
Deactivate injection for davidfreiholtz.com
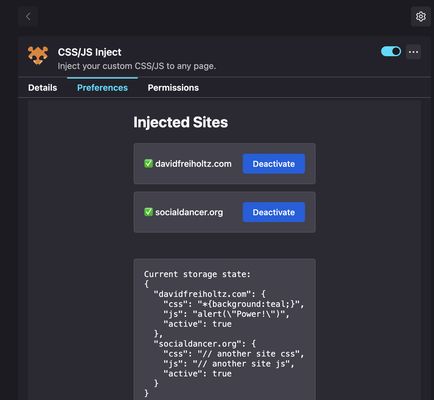(274, 164)
